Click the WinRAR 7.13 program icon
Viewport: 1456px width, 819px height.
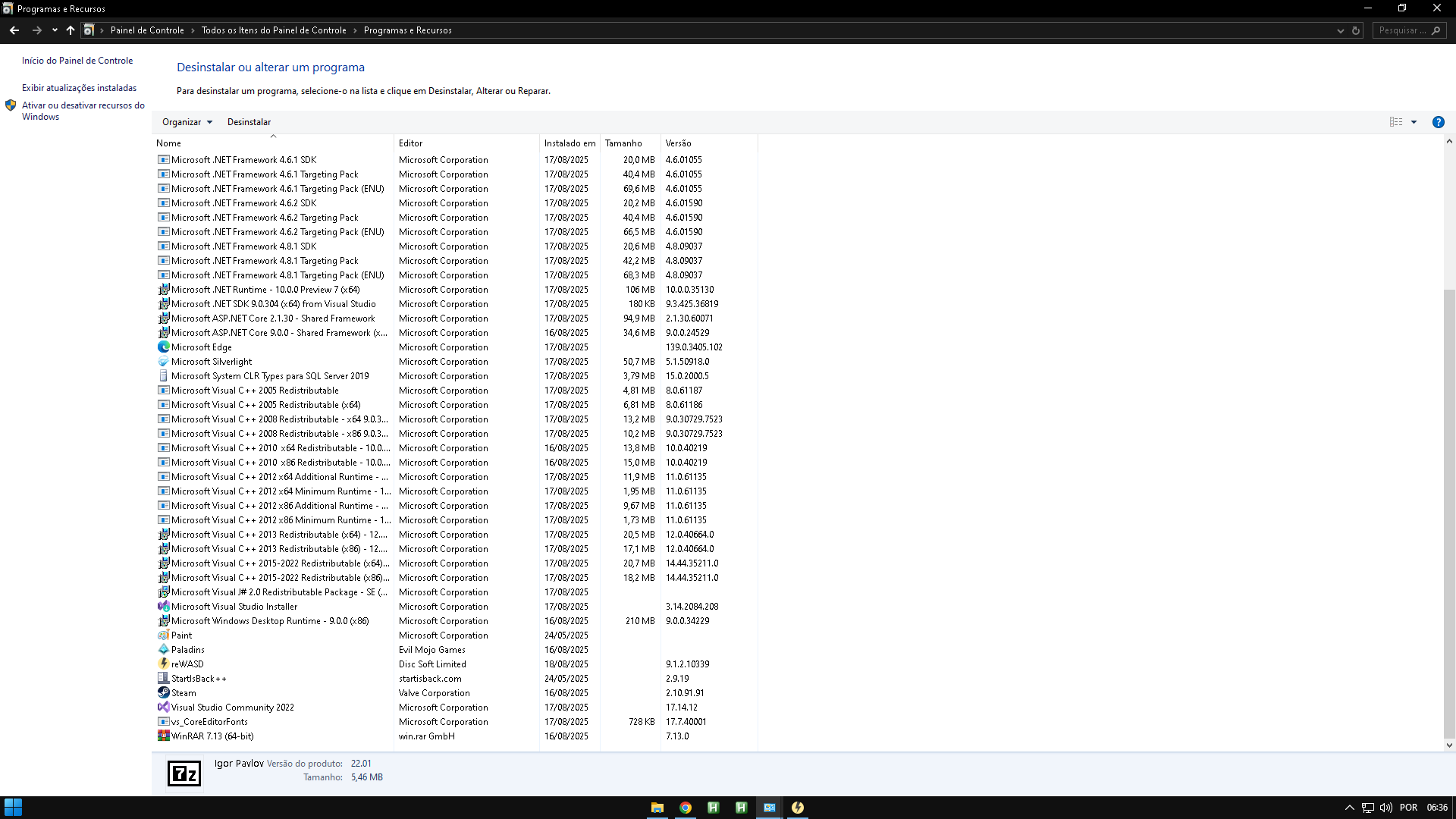[x=163, y=736]
